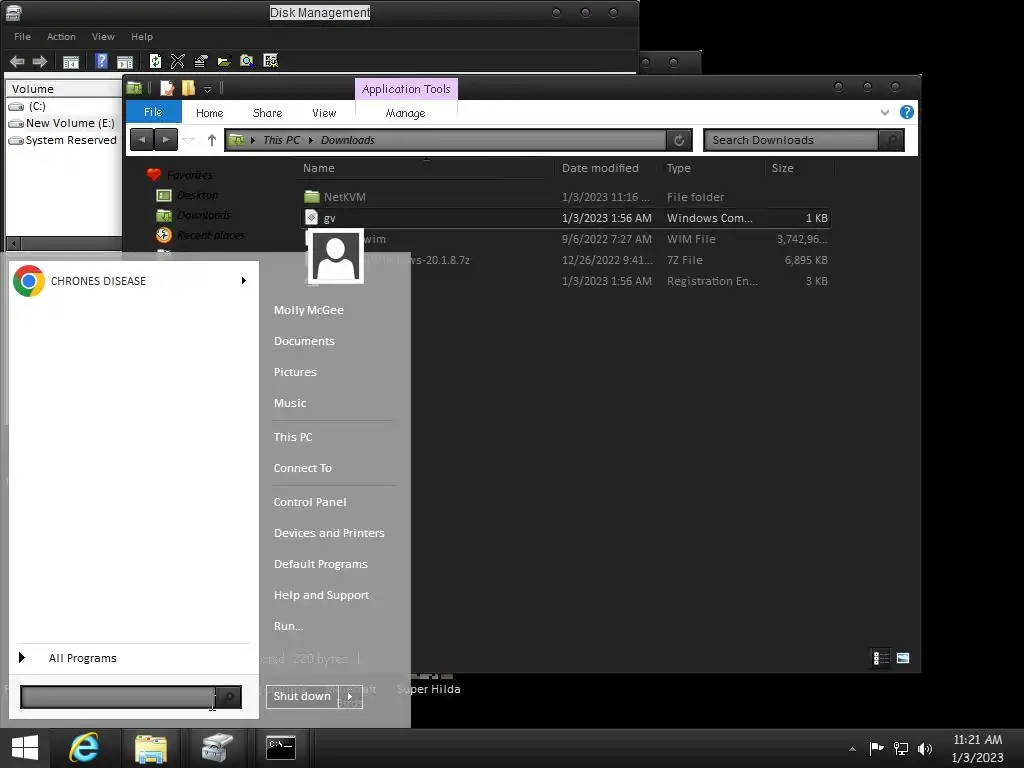The image size is (1024, 768).
Task: Open the Help menu in Disk Management
Action: pyautogui.click(x=142, y=37)
